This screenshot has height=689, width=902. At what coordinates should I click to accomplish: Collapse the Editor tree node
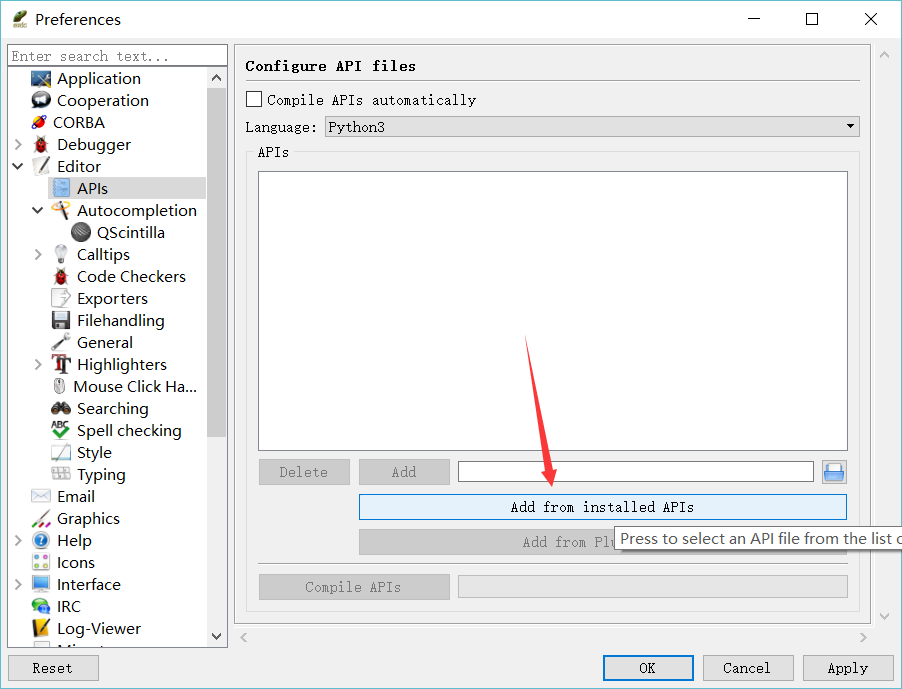[x=18, y=167]
